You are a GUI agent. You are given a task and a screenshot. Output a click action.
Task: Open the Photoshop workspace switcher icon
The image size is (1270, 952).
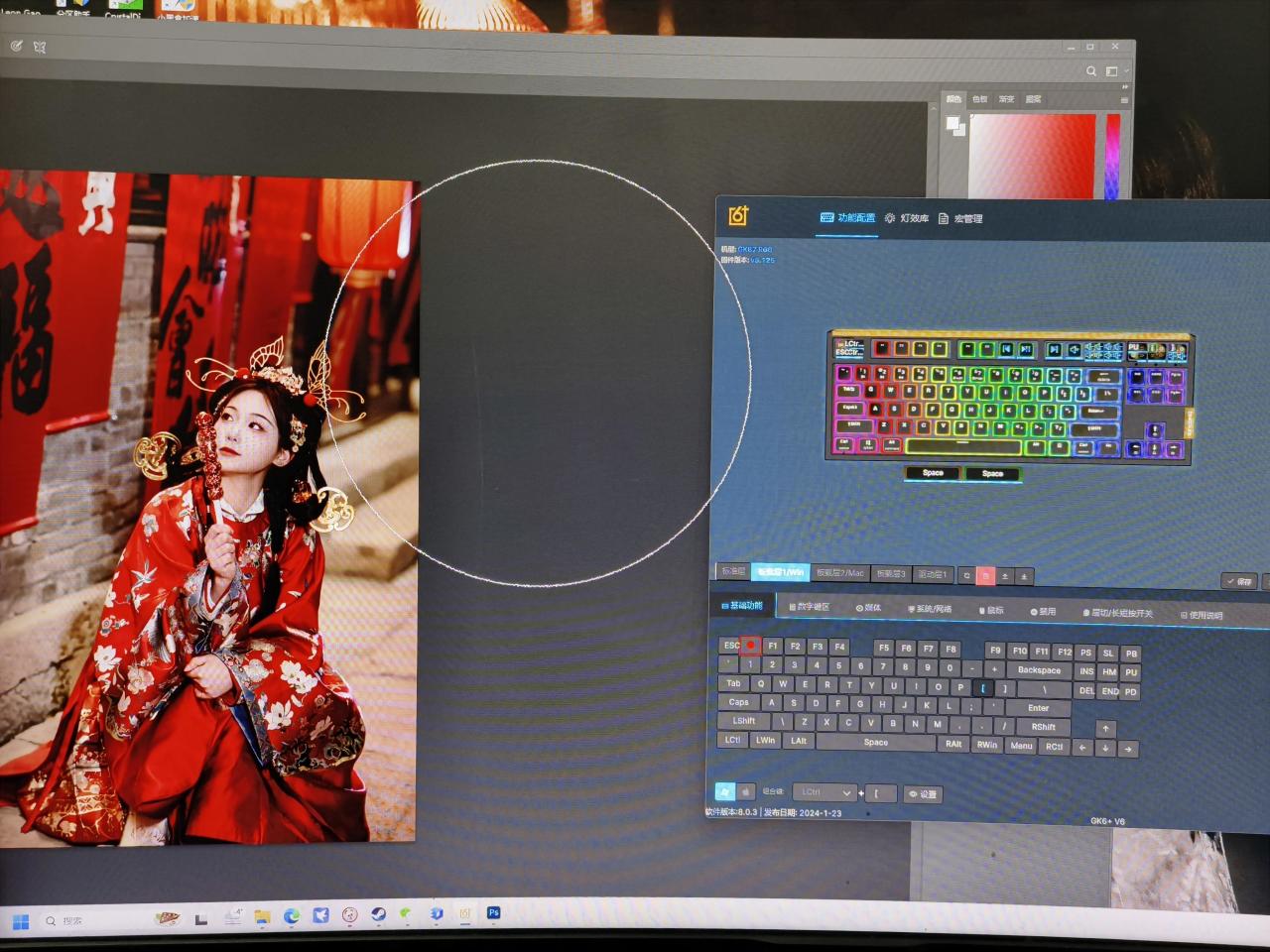point(1112,71)
